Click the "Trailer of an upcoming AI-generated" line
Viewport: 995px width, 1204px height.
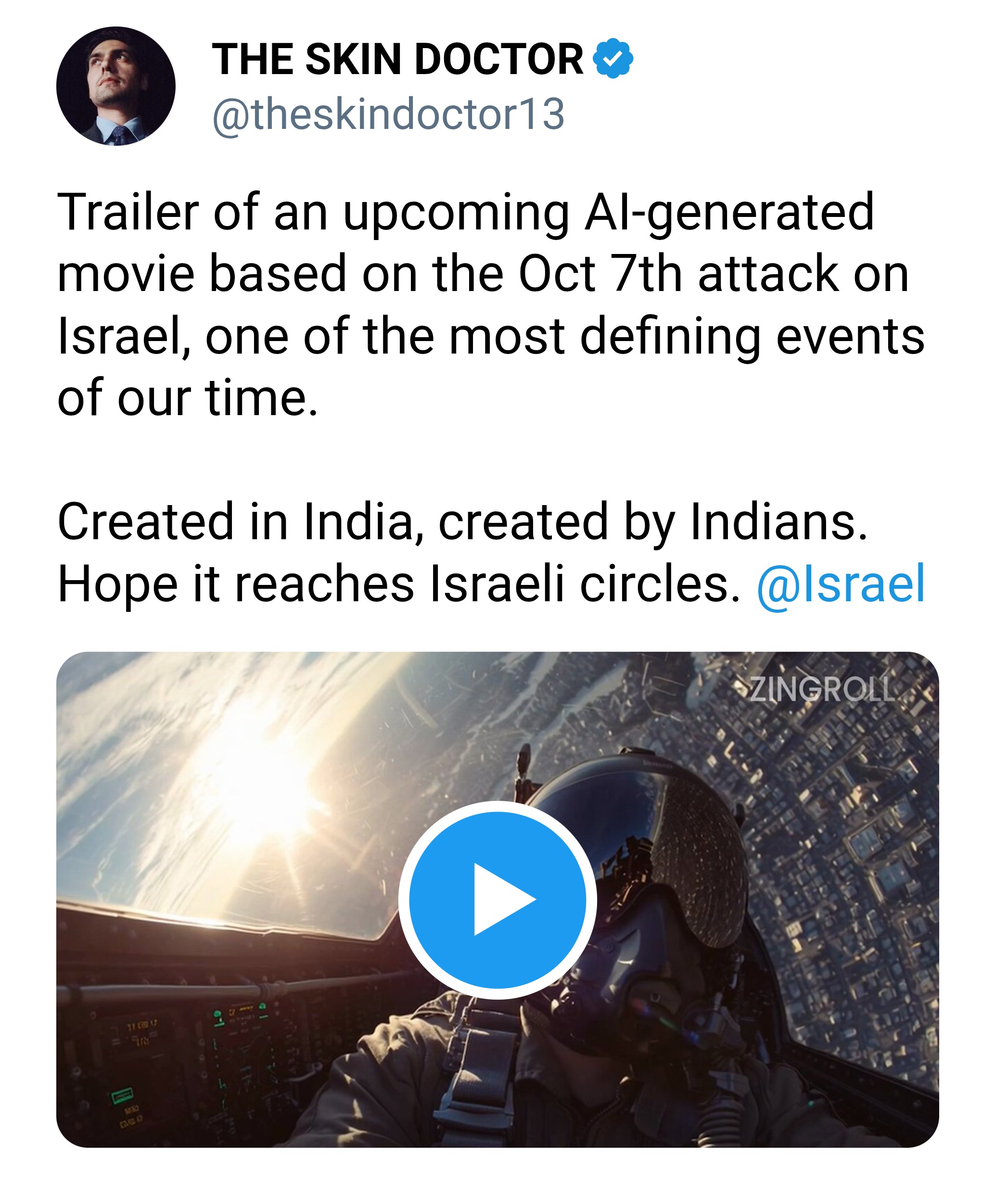[x=465, y=212]
